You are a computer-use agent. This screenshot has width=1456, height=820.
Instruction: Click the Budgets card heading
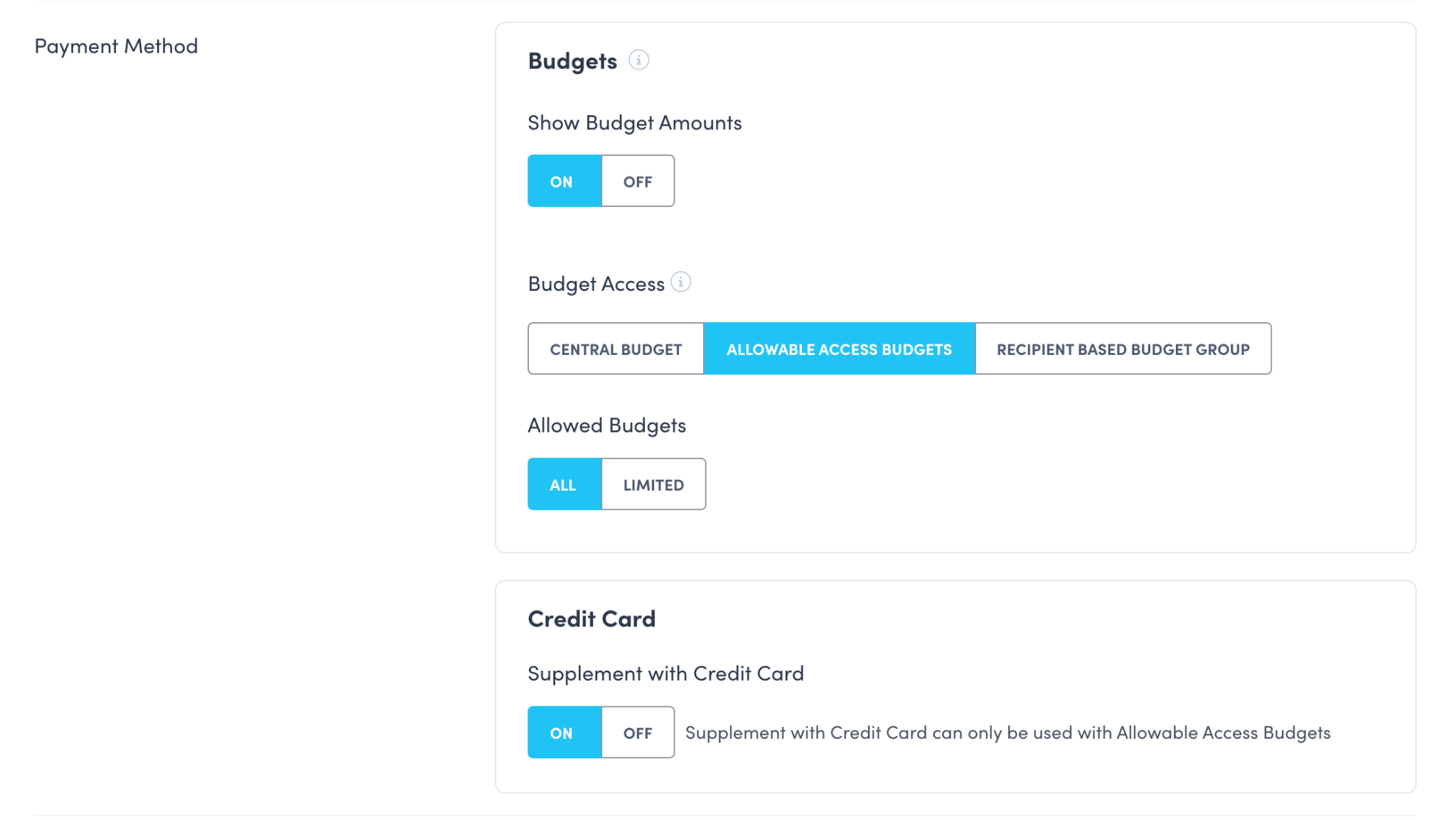click(x=572, y=61)
